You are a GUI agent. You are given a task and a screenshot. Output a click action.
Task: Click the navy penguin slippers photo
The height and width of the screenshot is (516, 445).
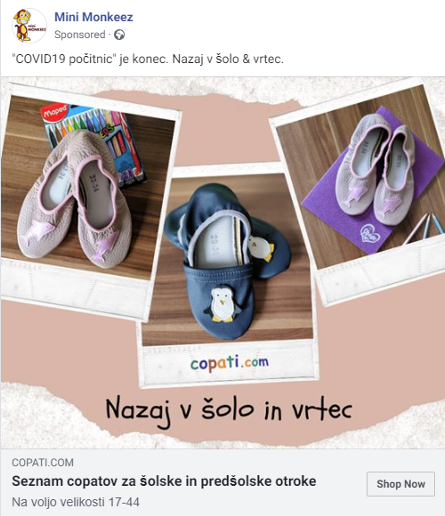pyautogui.click(x=228, y=258)
